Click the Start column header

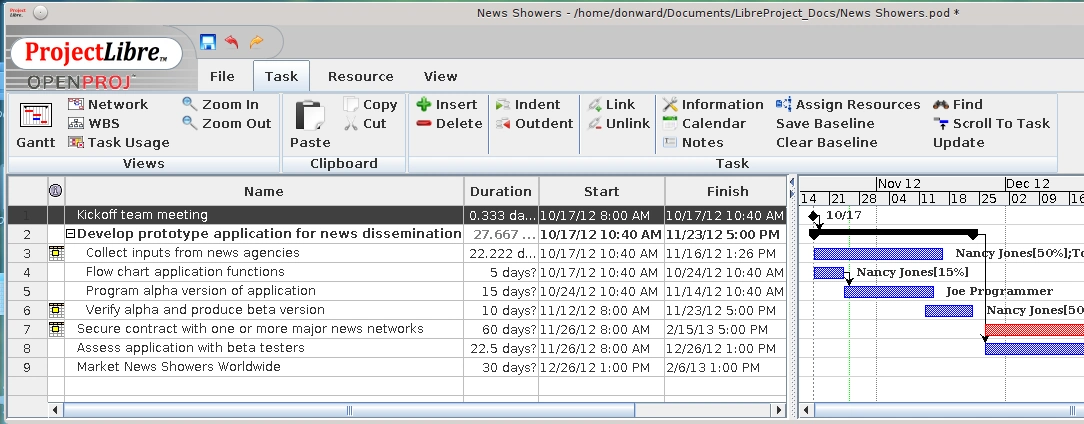click(x=601, y=192)
